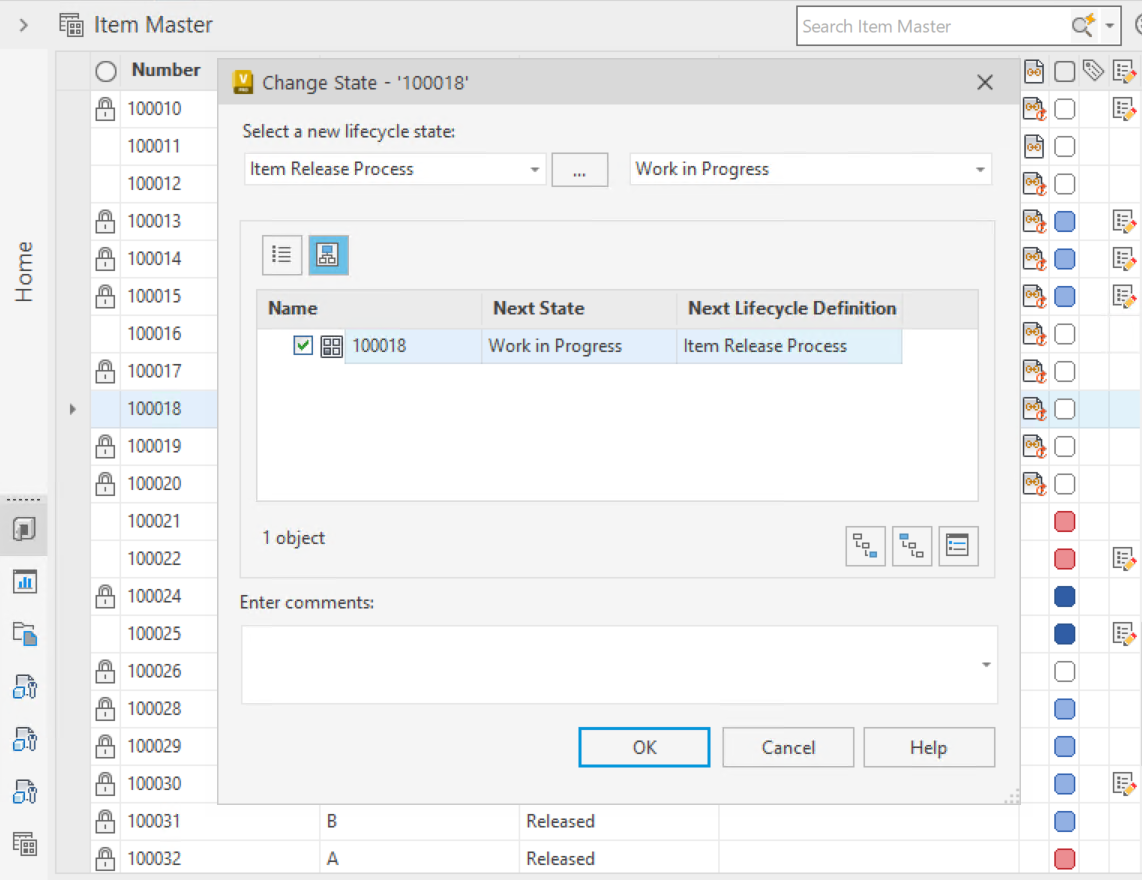Click the Next Lifecycle Definition column header

(791, 308)
